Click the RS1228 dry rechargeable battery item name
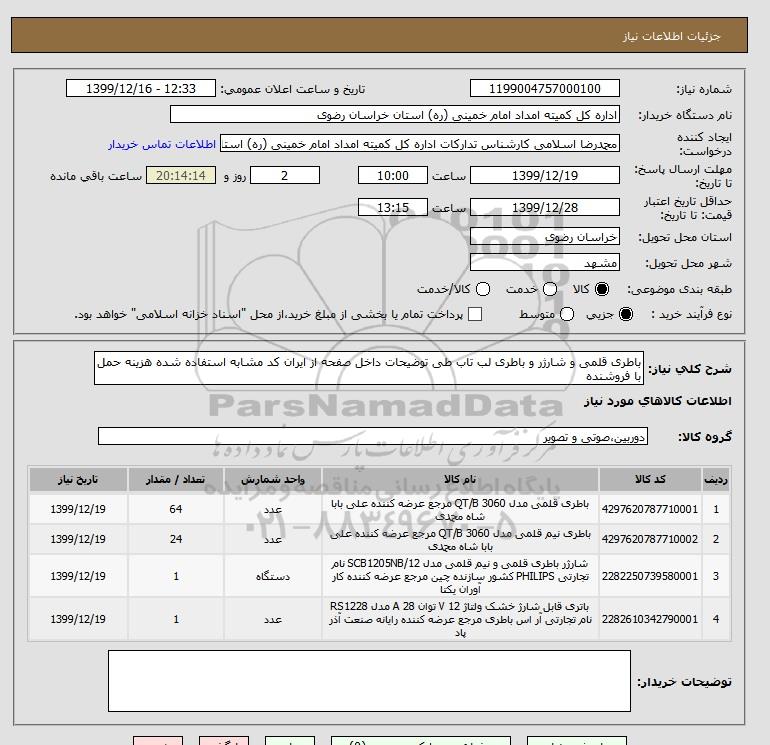Image resolution: width=770 pixels, height=745 pixels. tap(460, 619)
